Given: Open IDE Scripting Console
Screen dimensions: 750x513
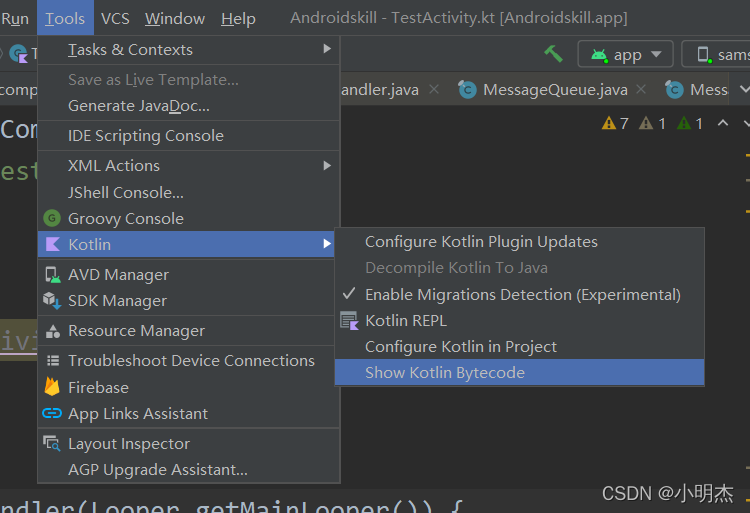Looking at the screenshot, I should click(188, 136).
